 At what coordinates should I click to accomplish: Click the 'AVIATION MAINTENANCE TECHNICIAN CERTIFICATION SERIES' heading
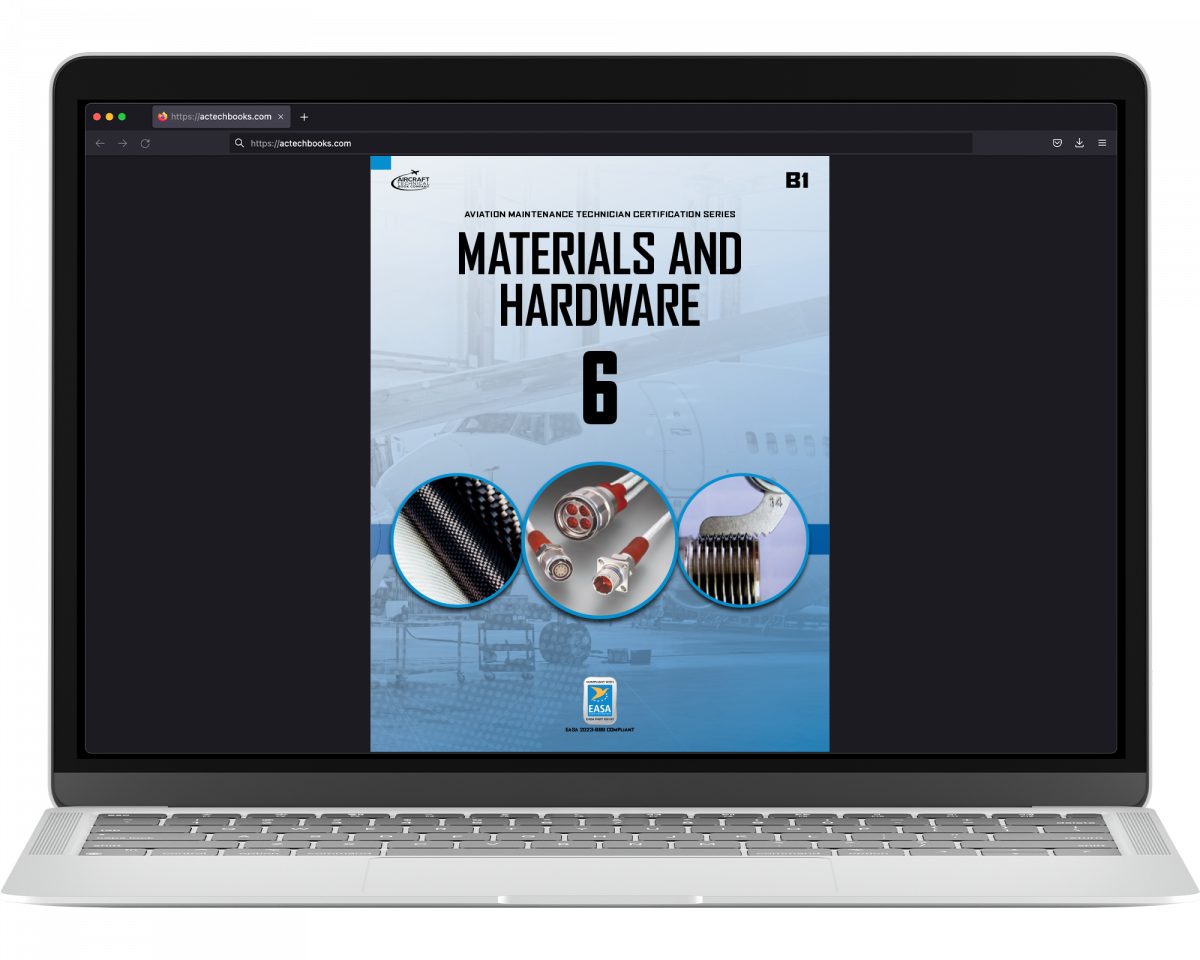(600, 214)
